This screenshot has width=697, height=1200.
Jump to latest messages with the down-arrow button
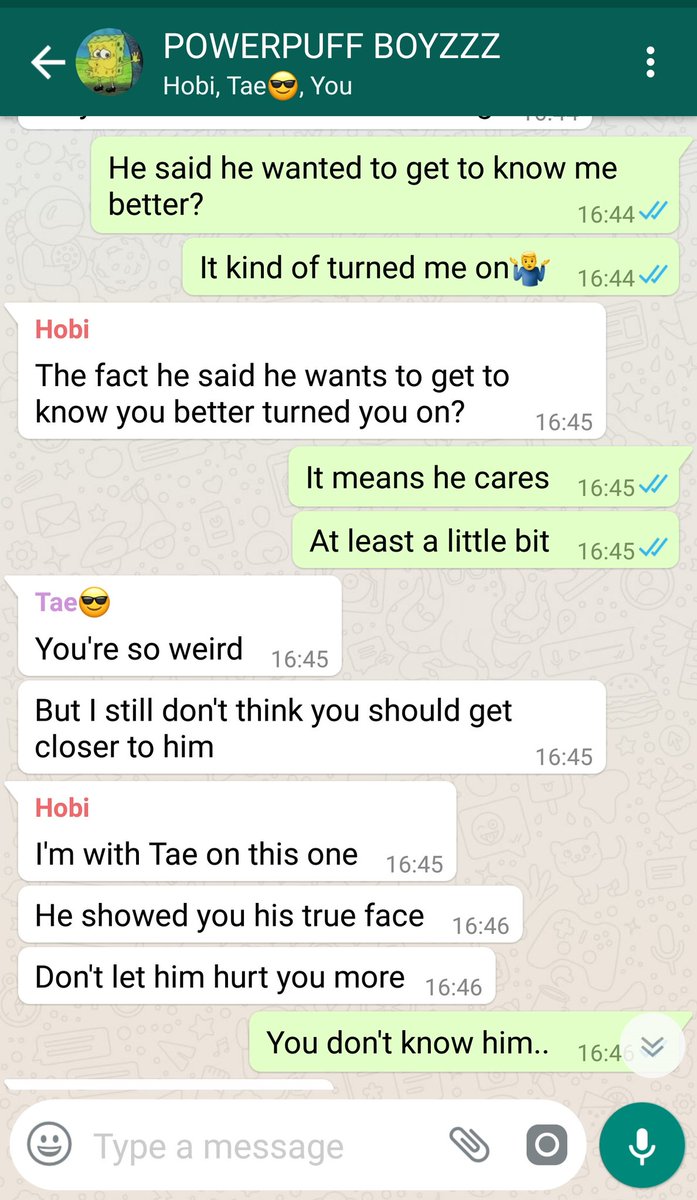tap(652, 1046)
